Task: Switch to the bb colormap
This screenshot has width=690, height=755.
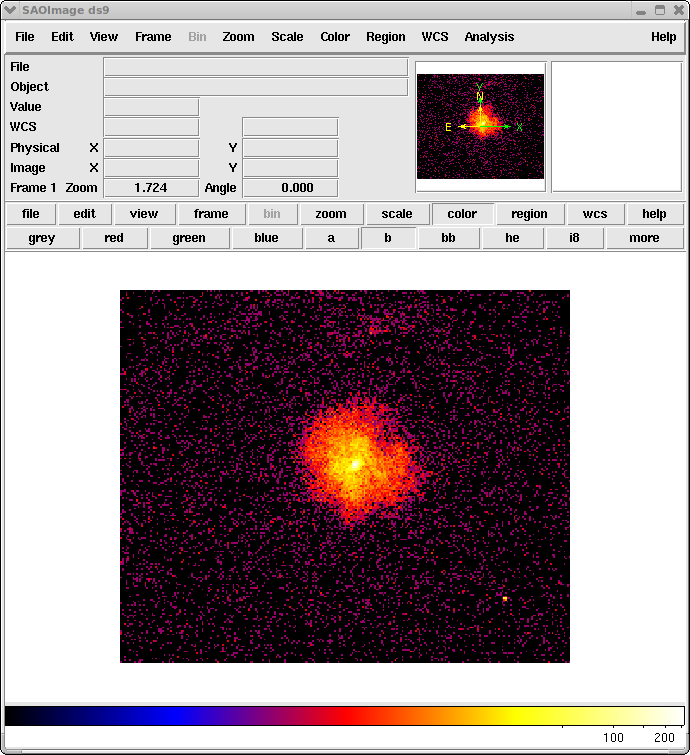Action: 448,238
